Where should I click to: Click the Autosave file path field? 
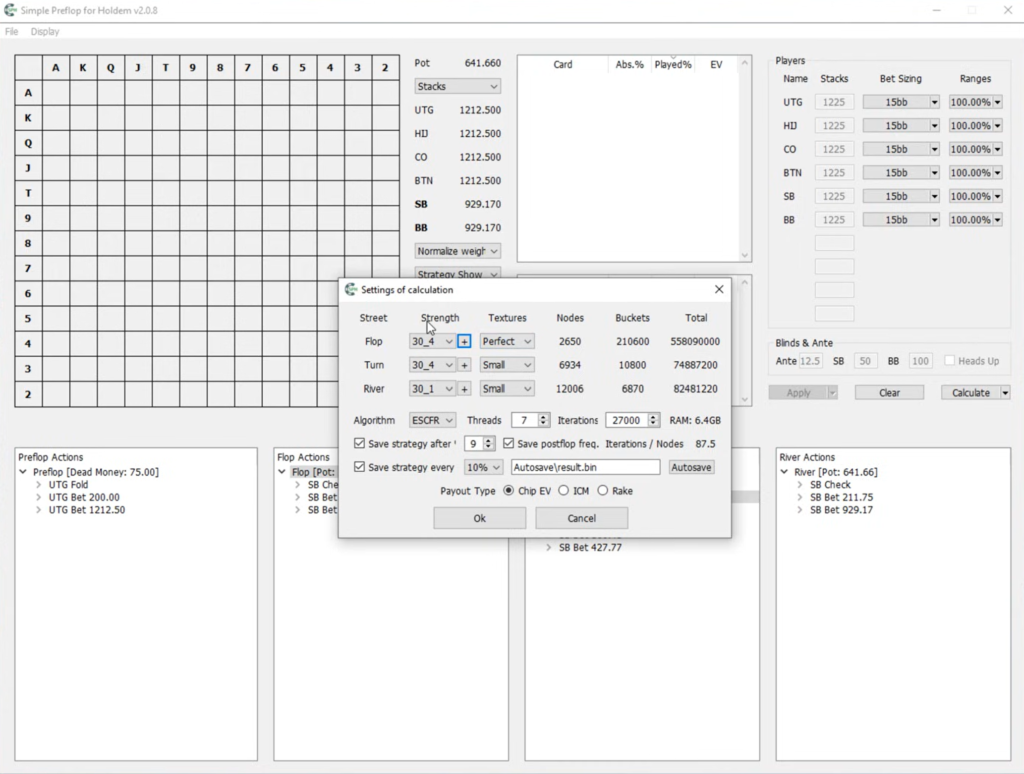585,467
